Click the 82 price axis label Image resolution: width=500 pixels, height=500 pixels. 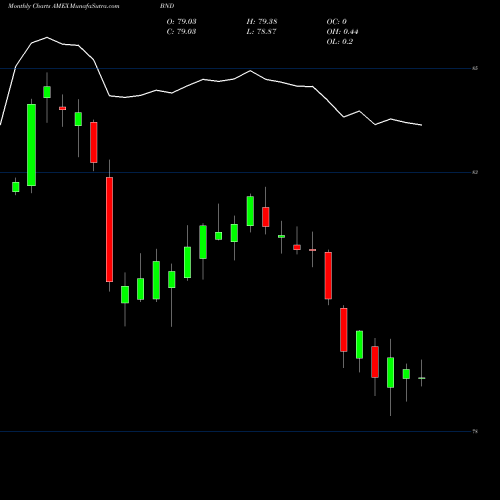tap(475, 172)
